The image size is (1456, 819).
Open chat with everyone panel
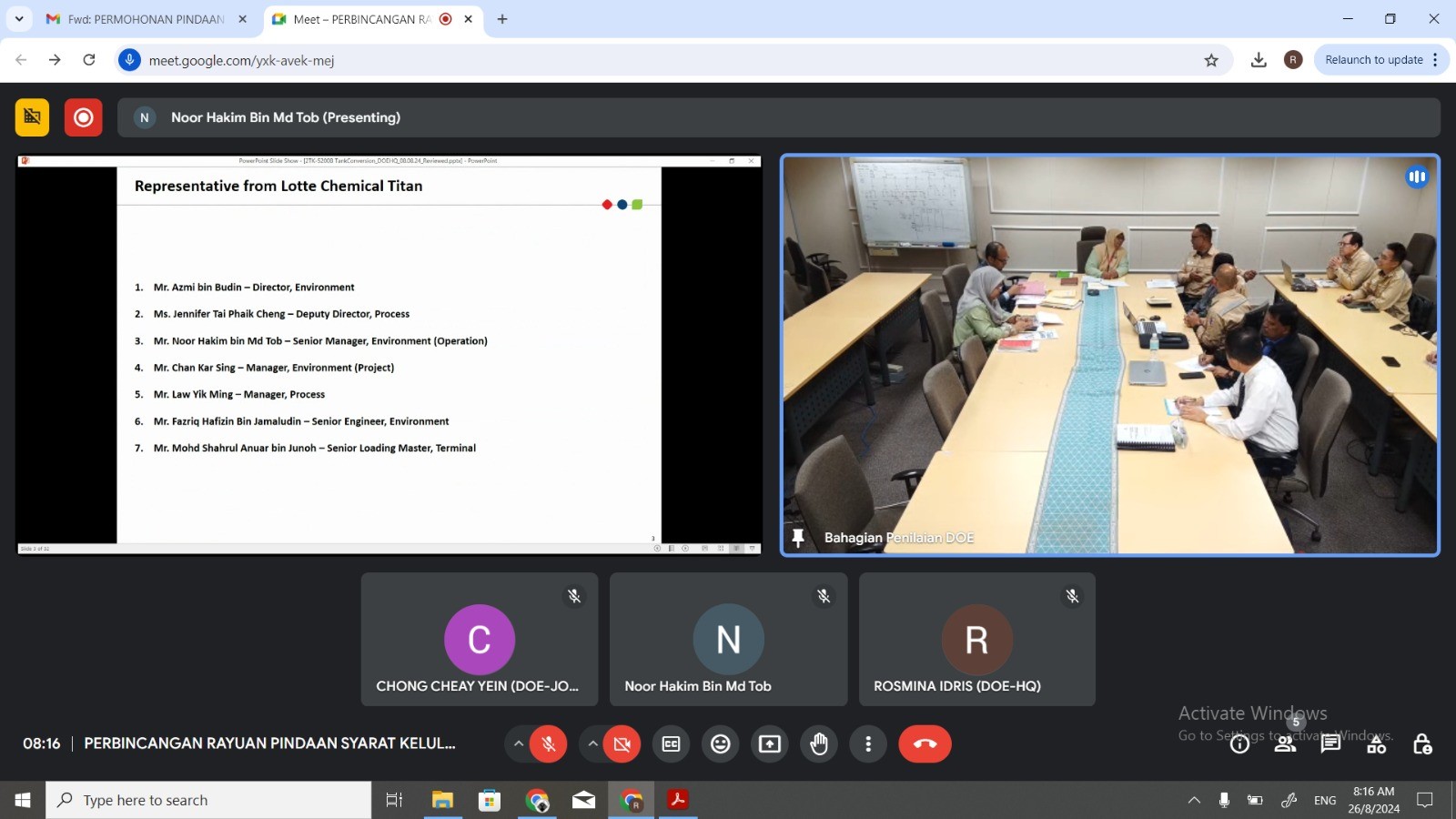(1330, 744)
